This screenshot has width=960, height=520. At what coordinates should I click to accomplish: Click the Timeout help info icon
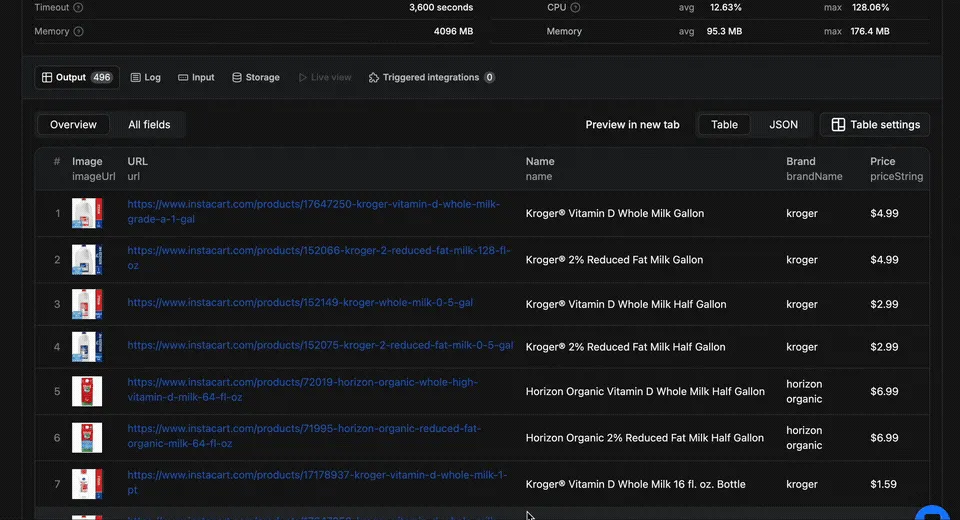(x=79, y=8)
